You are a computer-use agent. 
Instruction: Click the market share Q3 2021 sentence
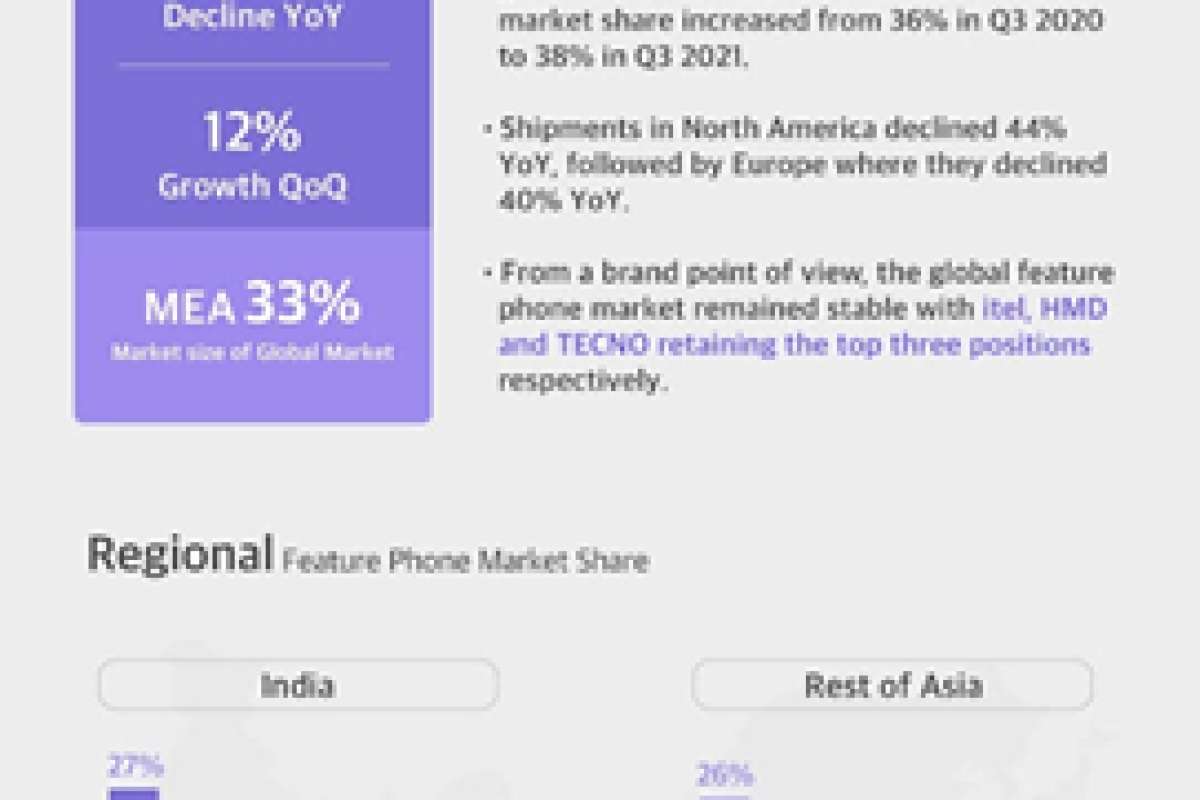click(800, 38)
